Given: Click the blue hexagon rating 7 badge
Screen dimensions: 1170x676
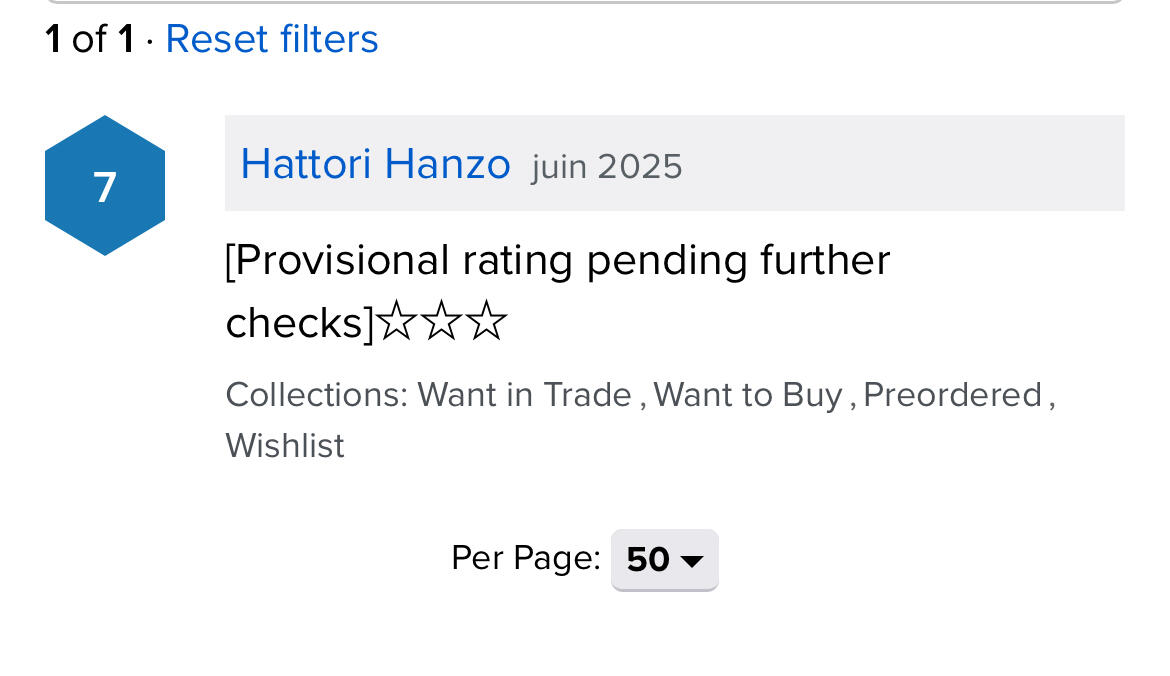Looking at the screenshot, I should pos(105,186).
